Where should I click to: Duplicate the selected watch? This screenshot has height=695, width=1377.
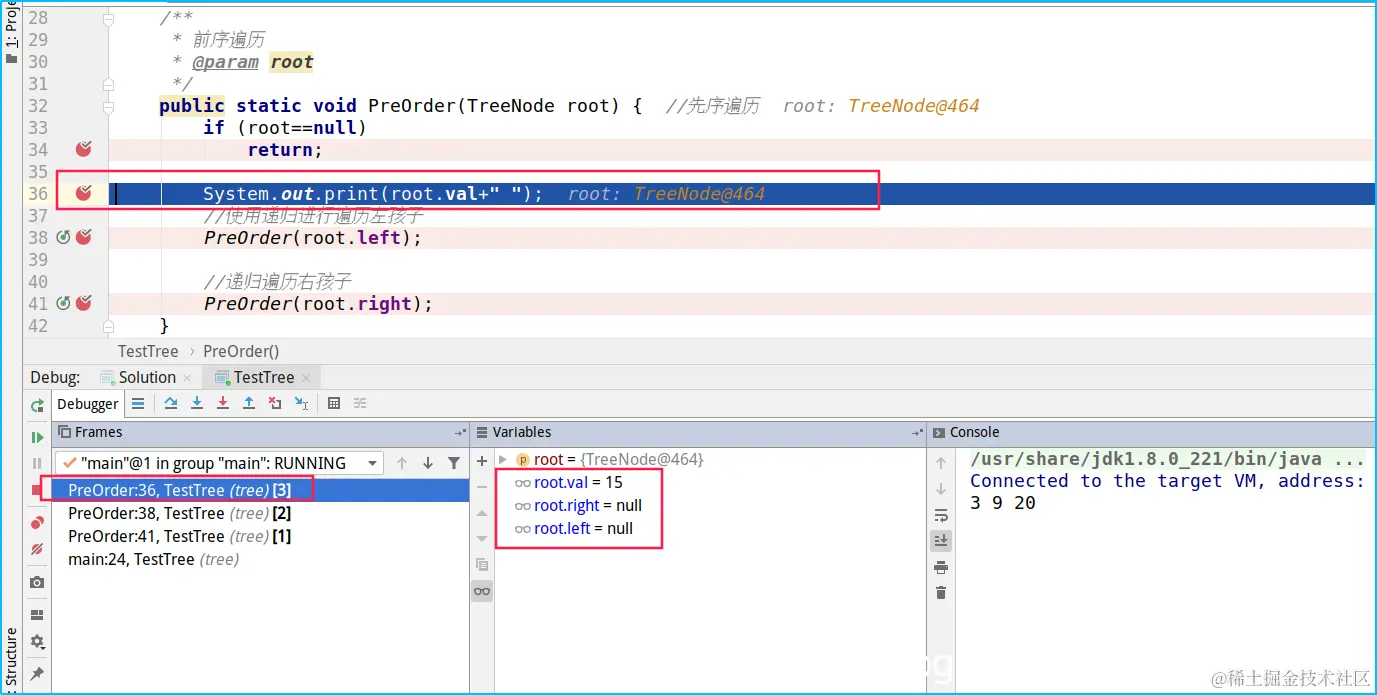[x=482, y=564]
